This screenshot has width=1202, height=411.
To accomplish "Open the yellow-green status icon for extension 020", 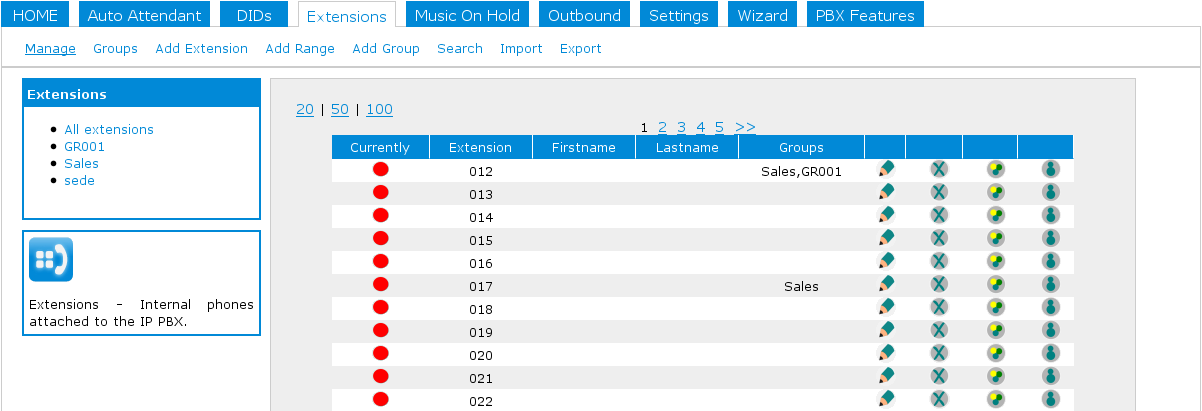I will [x=995, y=353].
